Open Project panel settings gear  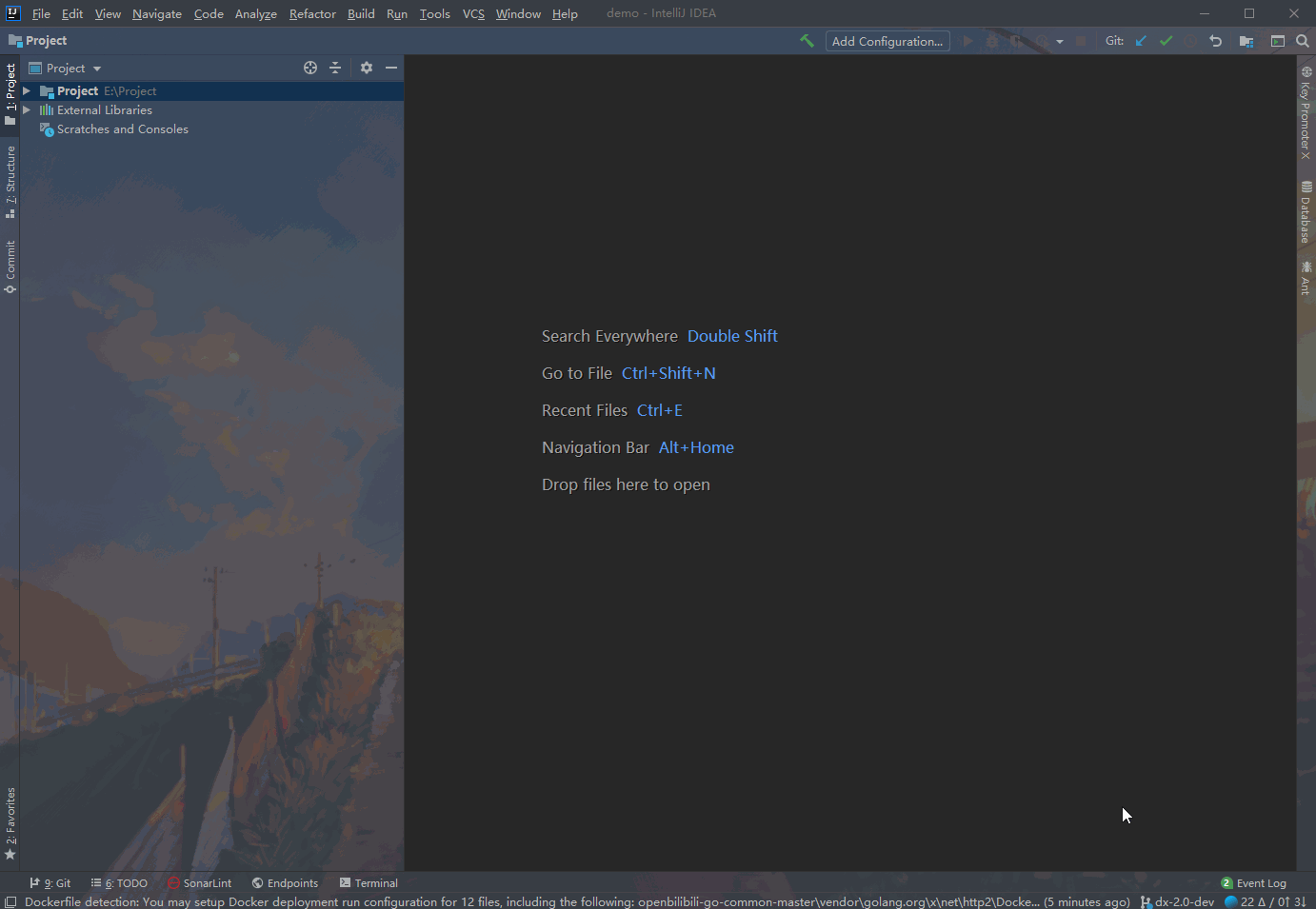(x=367, y=68)
